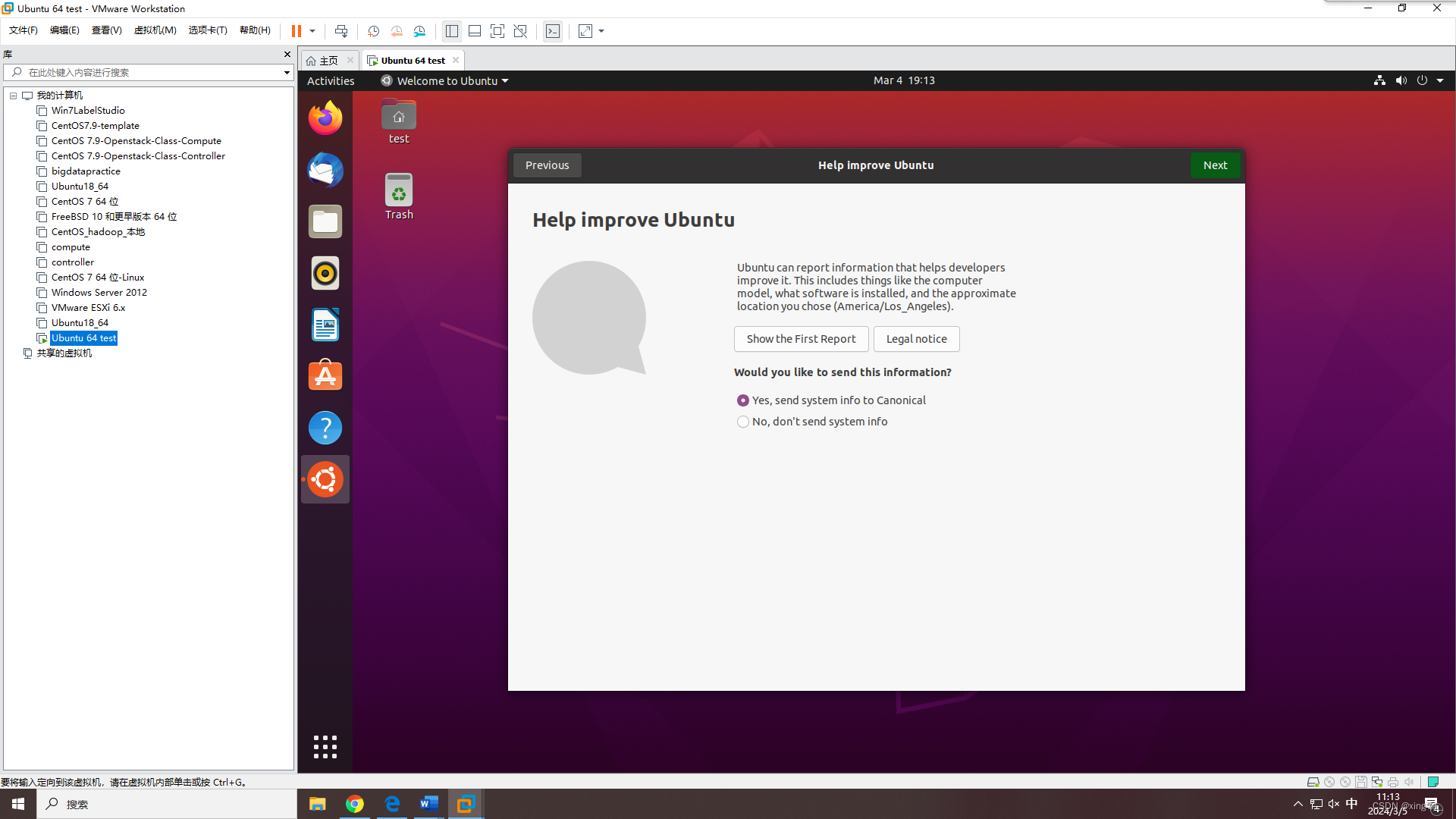Click the Show the First Report button
The width and height of the screenshot is (1456, 819).
(x=801, y=339)
